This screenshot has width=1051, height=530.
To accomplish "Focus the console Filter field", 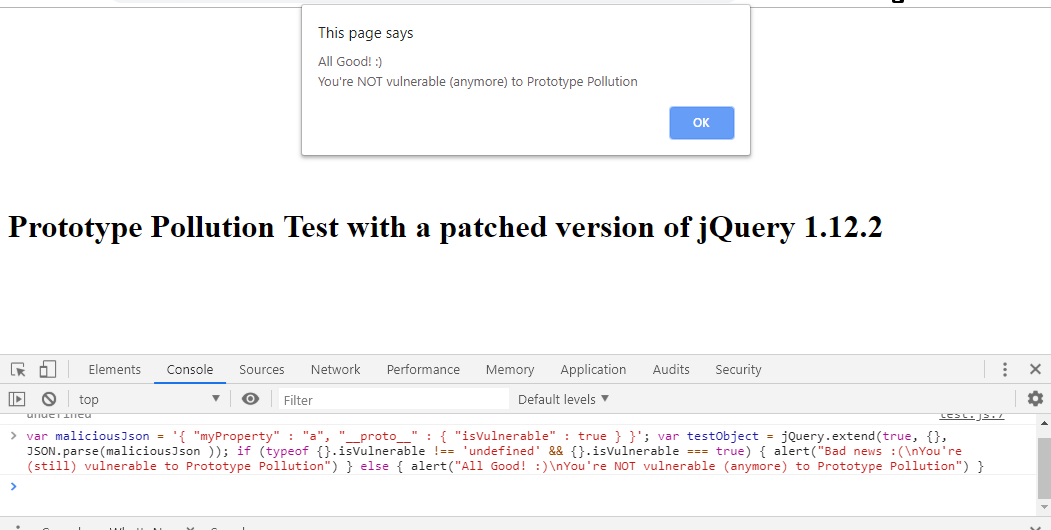I will (x=394, y=400).
